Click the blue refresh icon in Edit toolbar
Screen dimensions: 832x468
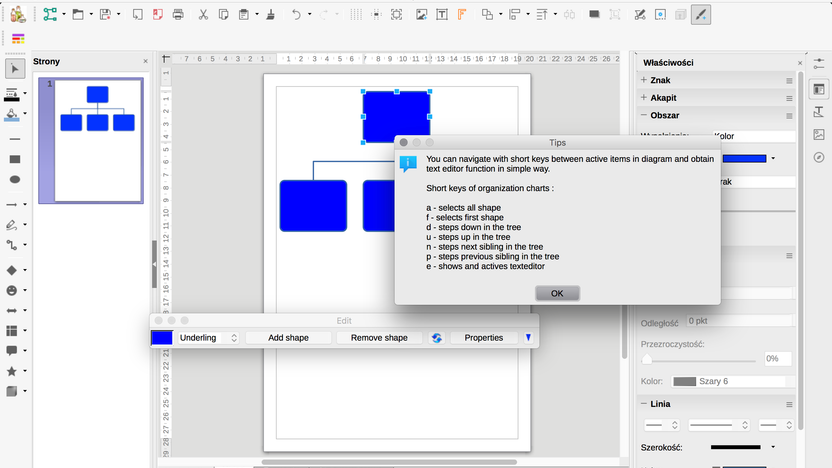click(437, 337)
